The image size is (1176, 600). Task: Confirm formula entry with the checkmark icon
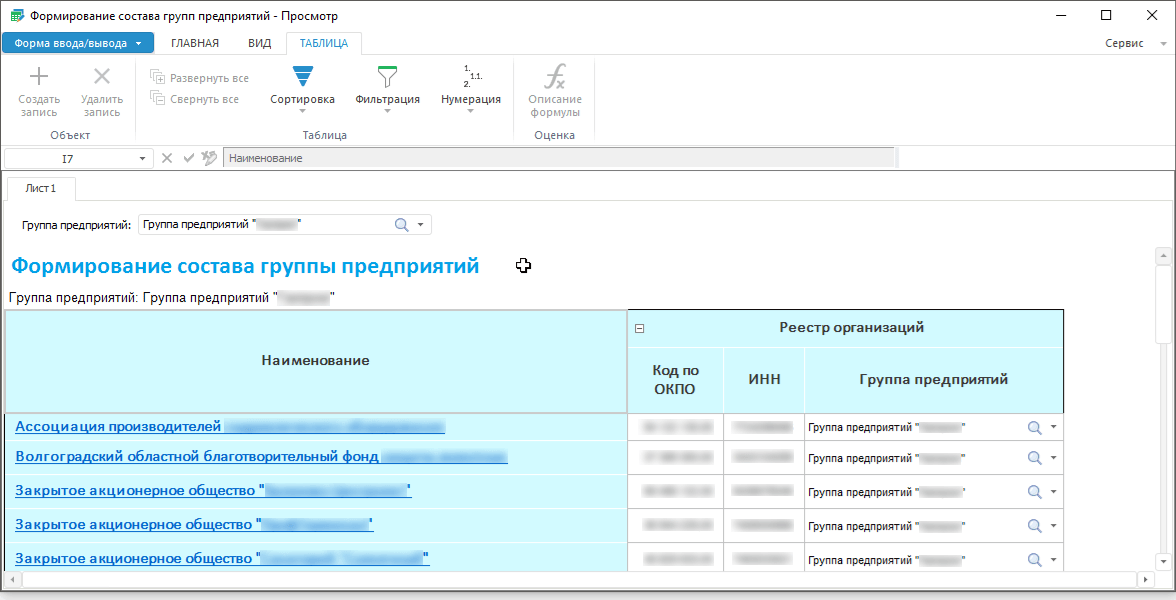tap(188, 158)
